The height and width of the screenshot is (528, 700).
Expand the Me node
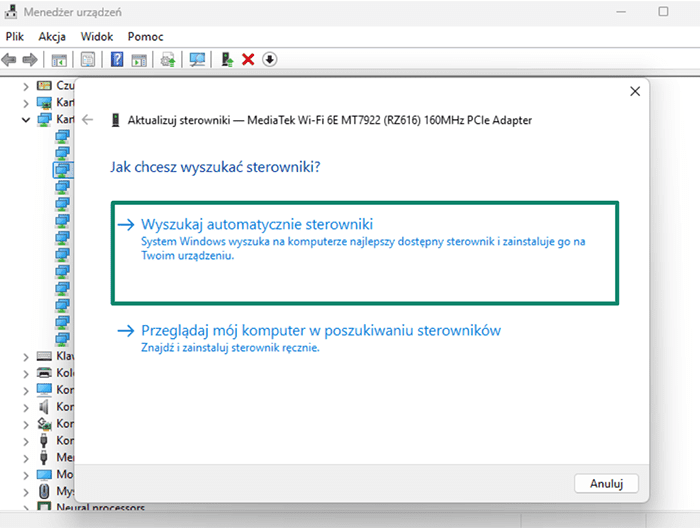click(x=25, y=459)
